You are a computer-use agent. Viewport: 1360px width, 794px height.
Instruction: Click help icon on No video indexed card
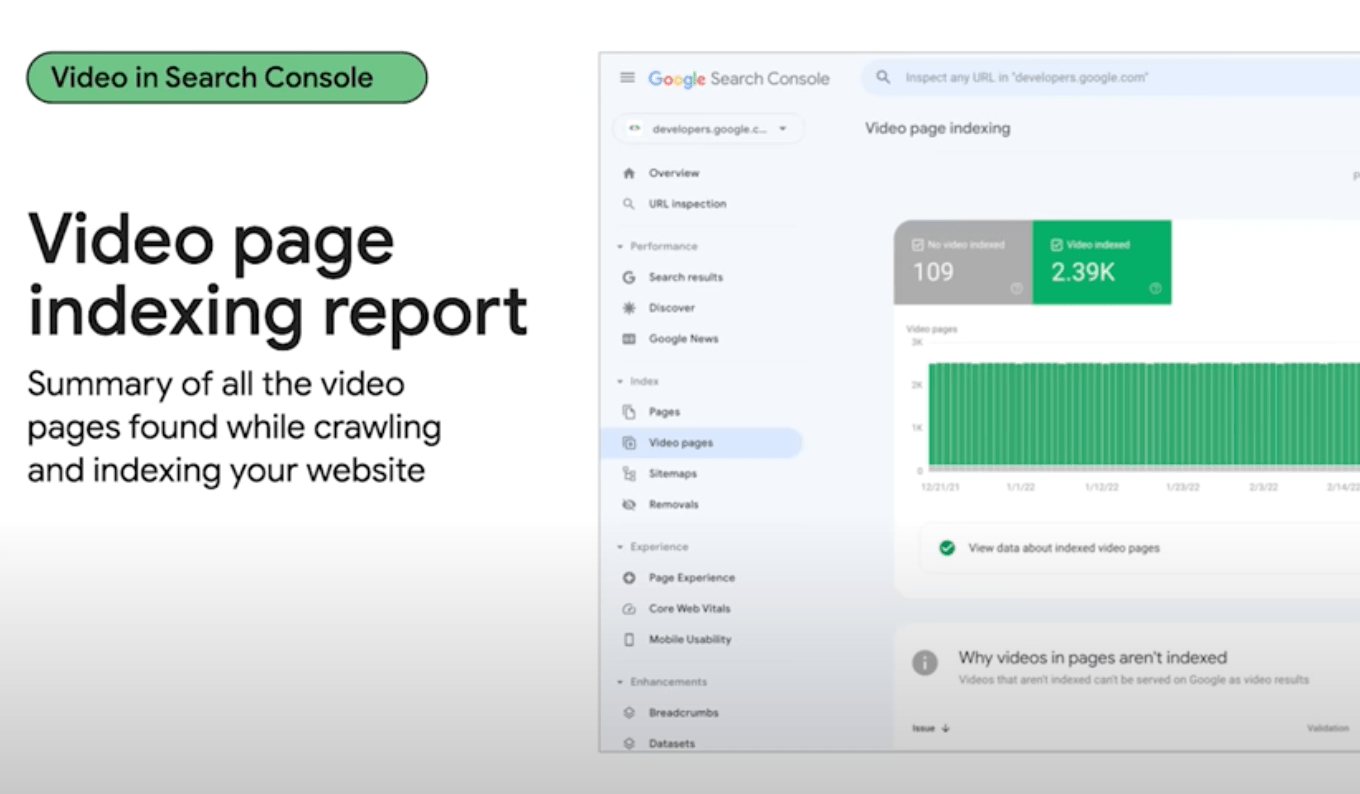coord(1017,288)
